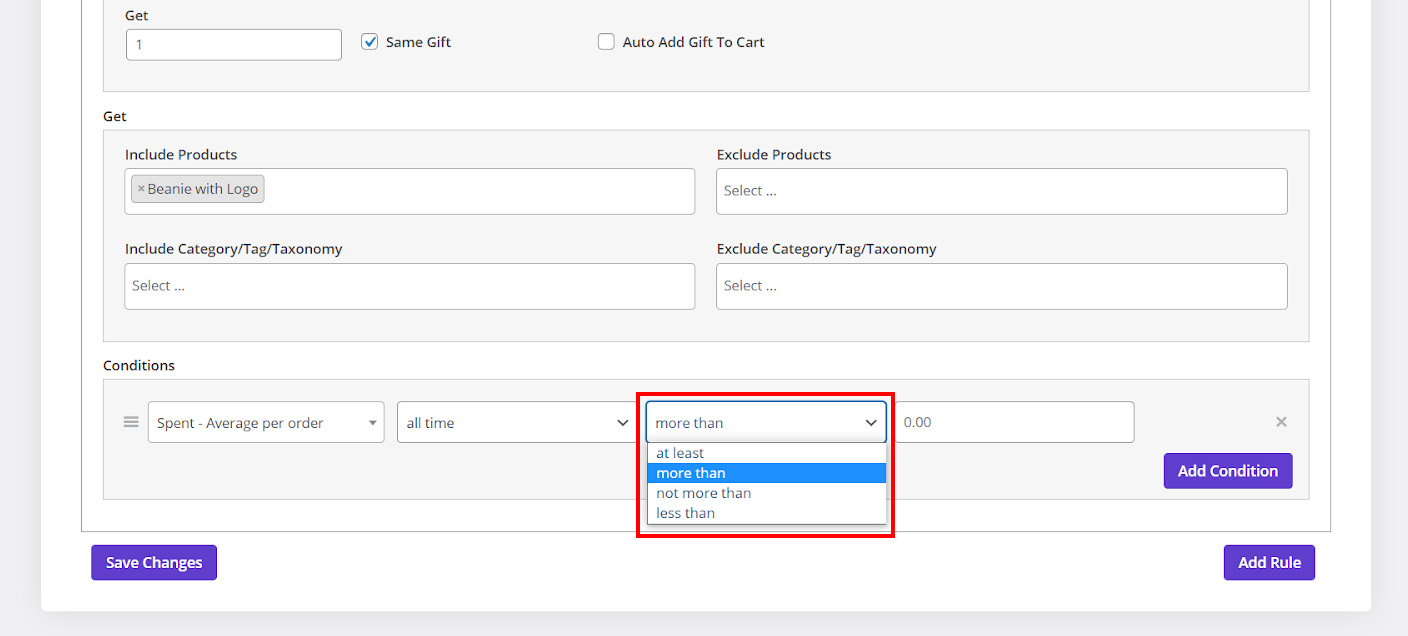This screenshot has width=1408, height=636.
Task: Select highlighted more than option
Action: 691,473
